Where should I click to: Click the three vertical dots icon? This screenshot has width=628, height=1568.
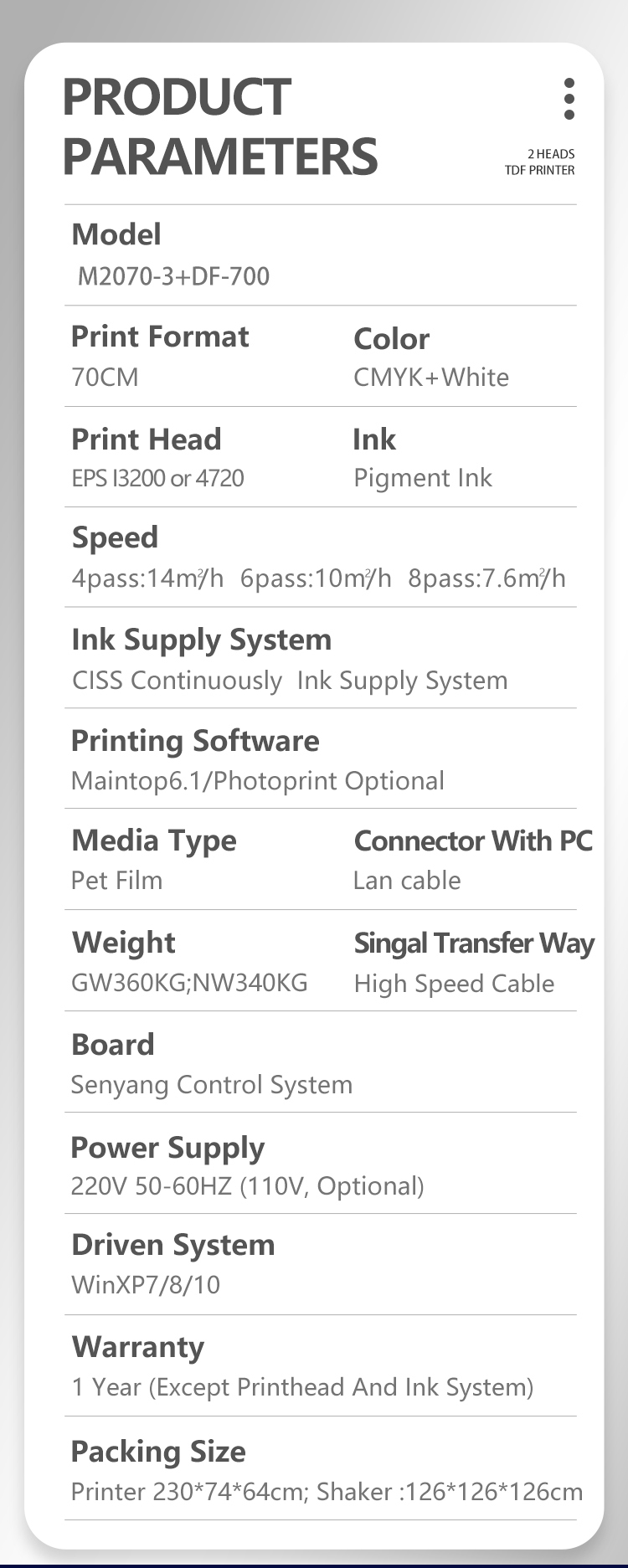click(x=569, y=99)
